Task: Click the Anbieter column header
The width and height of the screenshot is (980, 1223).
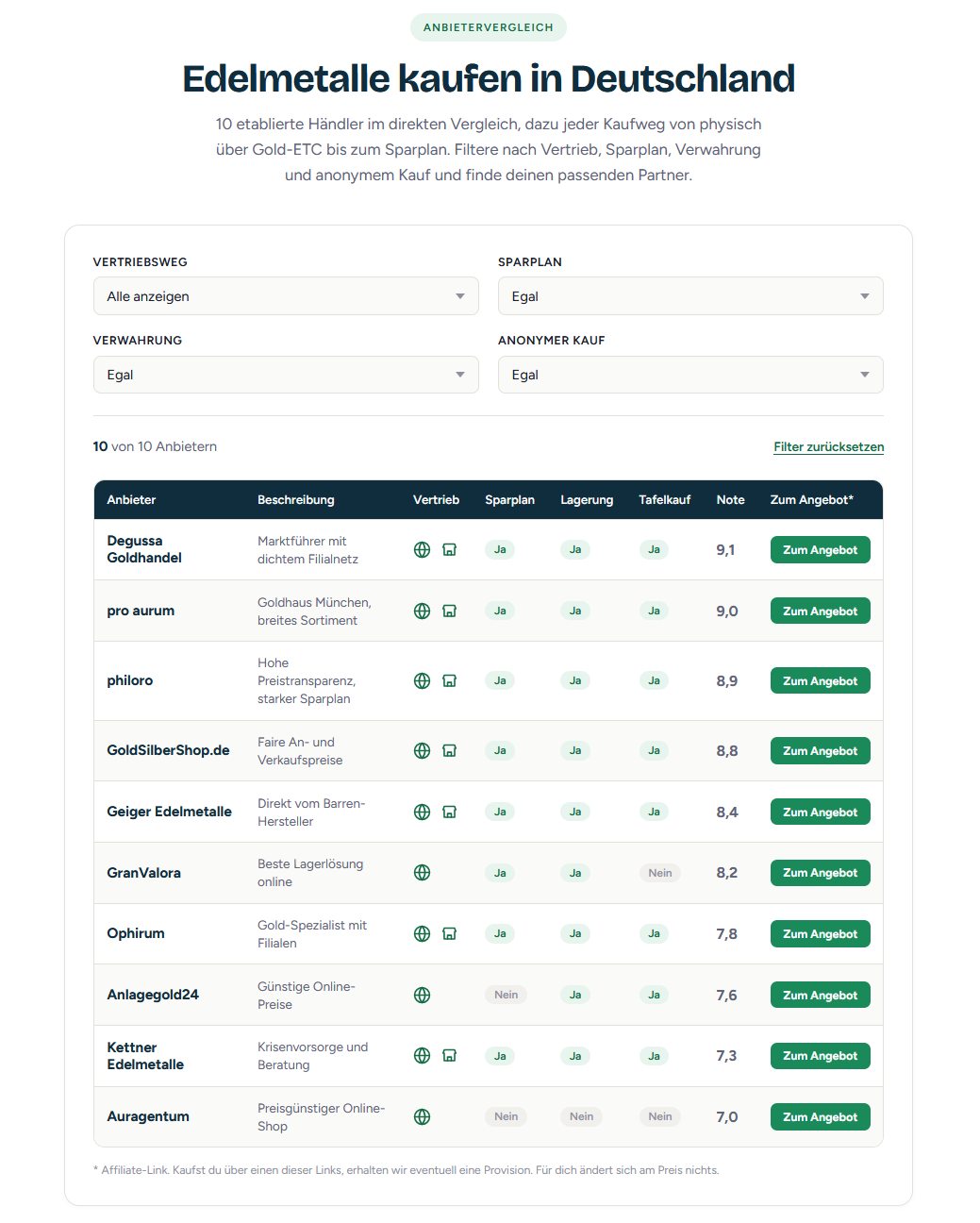Action: tap(131, 499)
